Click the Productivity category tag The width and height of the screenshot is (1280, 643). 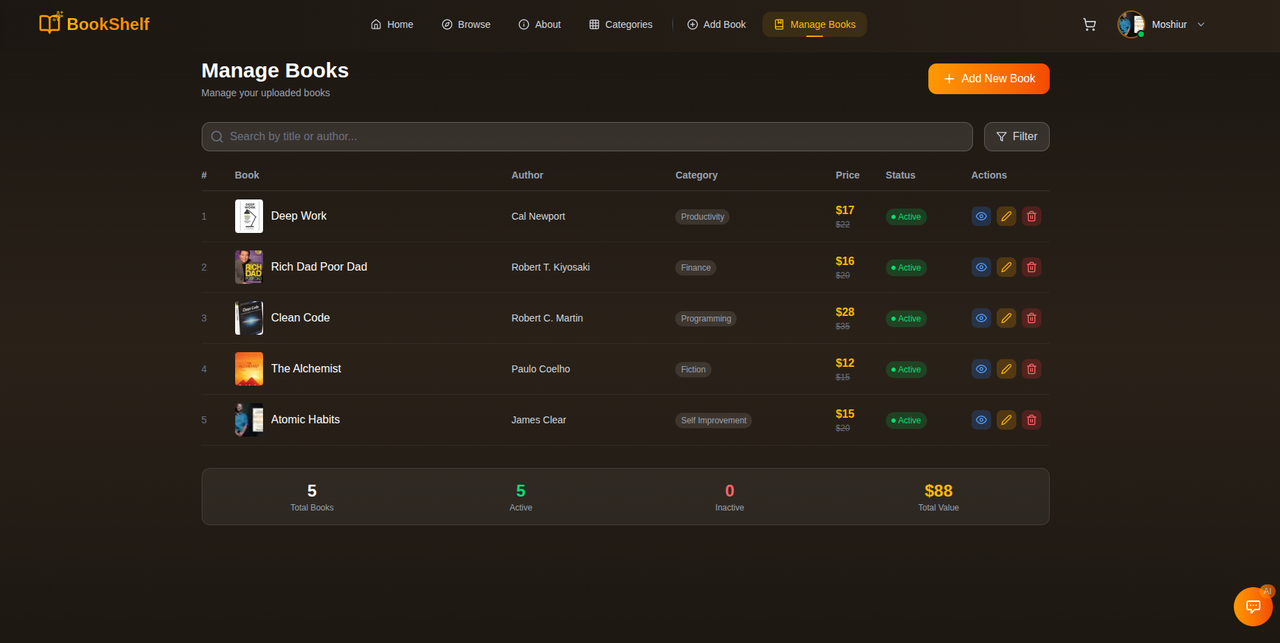coord(702,216)
